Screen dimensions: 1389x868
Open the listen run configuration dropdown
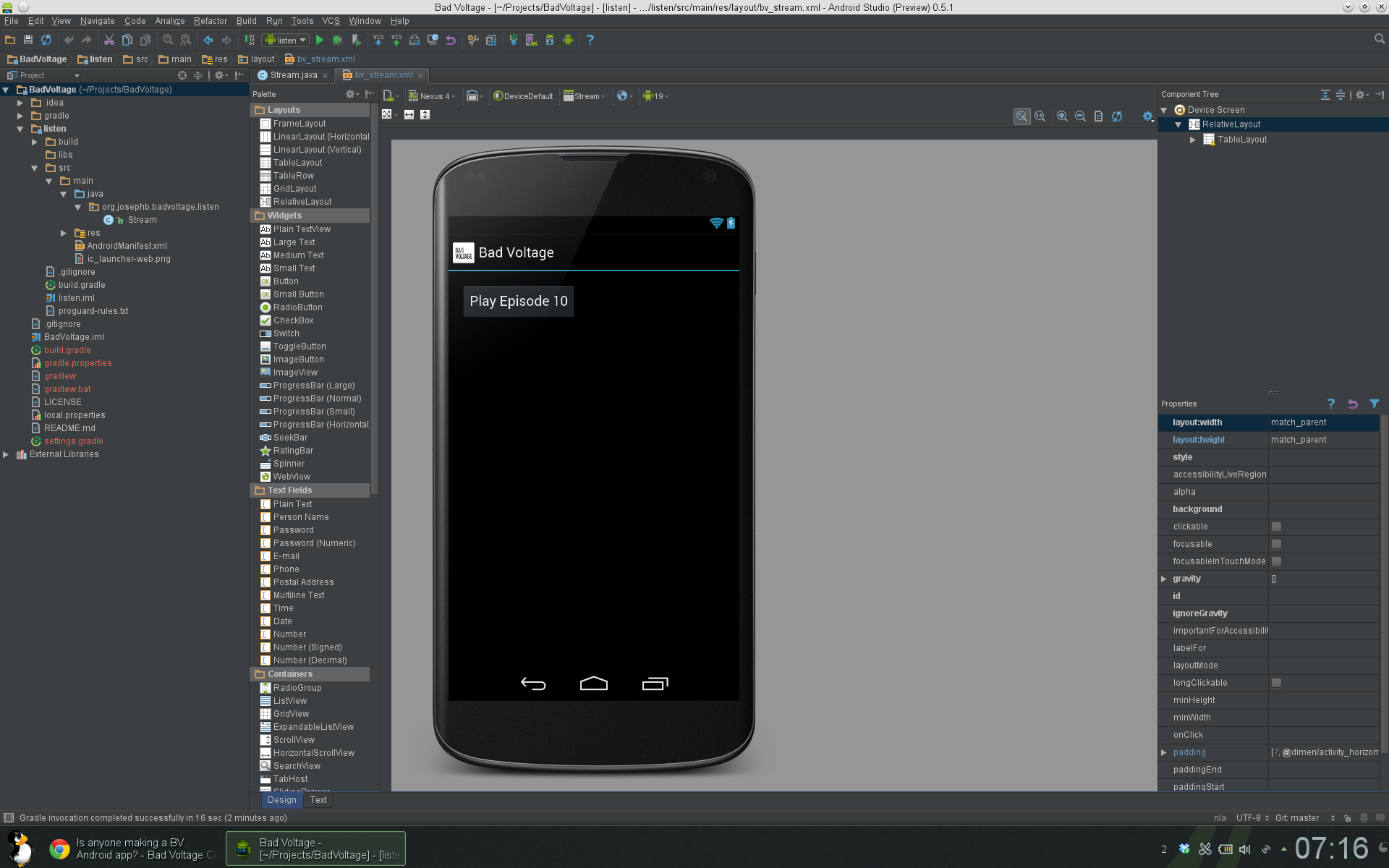pos(286,40)
